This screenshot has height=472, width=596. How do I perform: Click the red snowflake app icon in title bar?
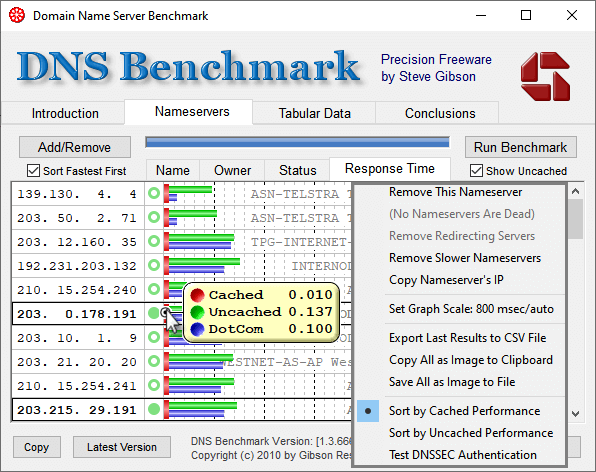[x=17, y=16]
